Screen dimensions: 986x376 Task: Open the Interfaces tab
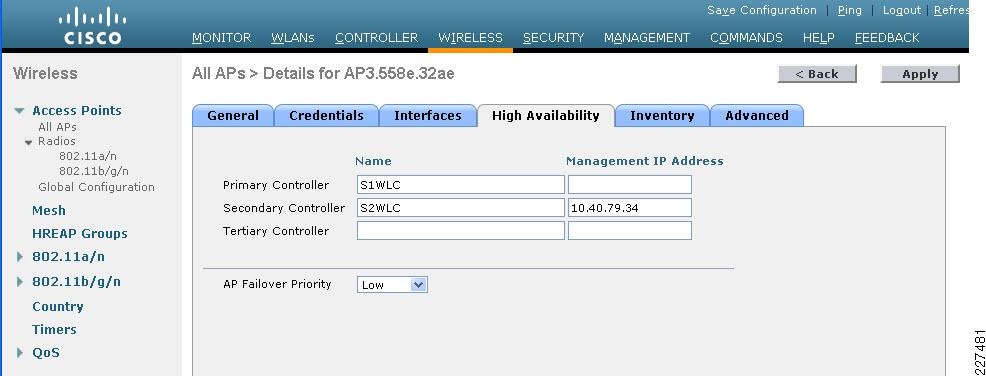click(x=428, y=116)
